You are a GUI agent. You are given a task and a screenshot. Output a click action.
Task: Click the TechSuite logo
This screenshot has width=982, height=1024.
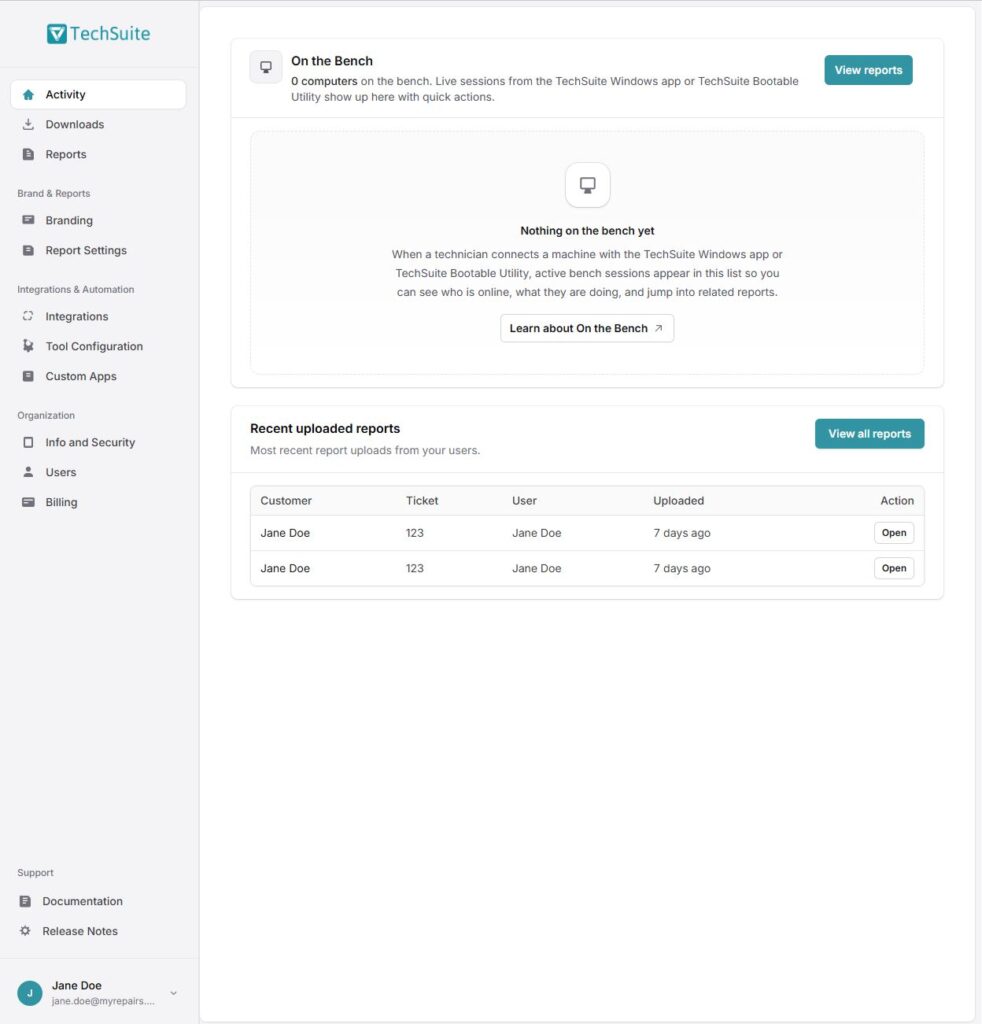coord(99,33)
